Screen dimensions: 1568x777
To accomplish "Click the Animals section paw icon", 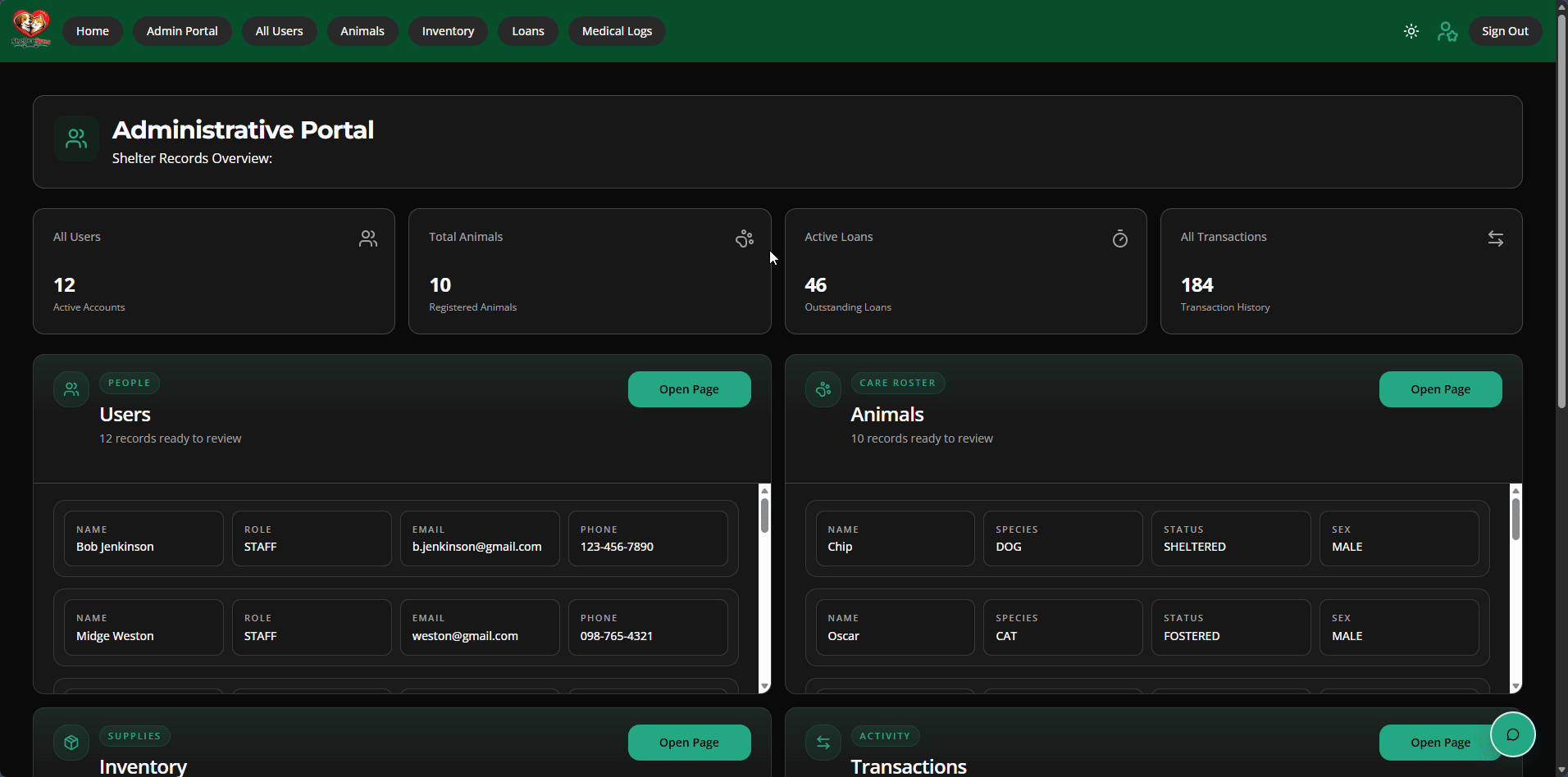I will 823,389.
